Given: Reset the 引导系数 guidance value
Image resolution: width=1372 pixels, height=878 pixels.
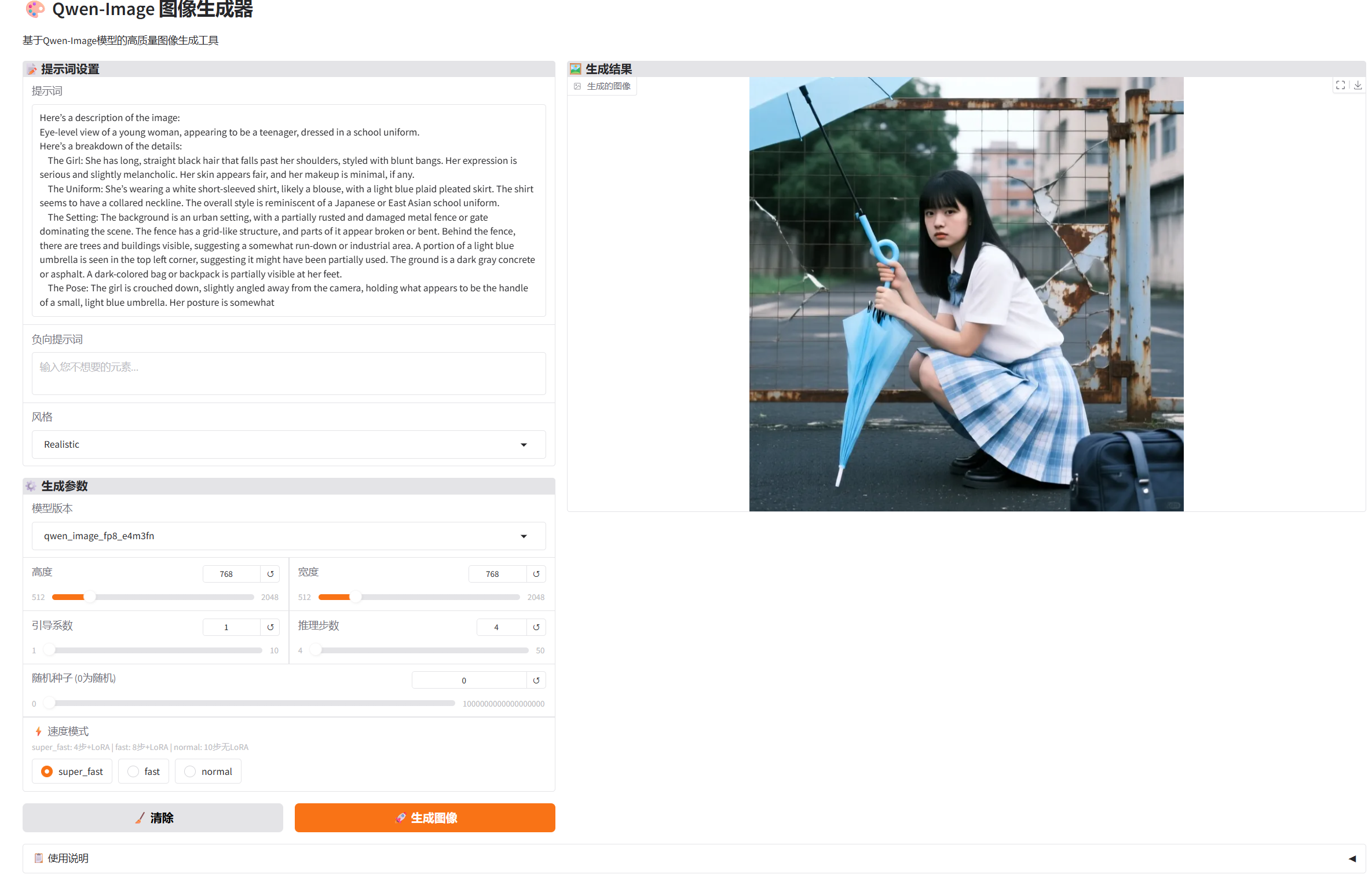Looking at the screenshot, I should tap(270, 627).
